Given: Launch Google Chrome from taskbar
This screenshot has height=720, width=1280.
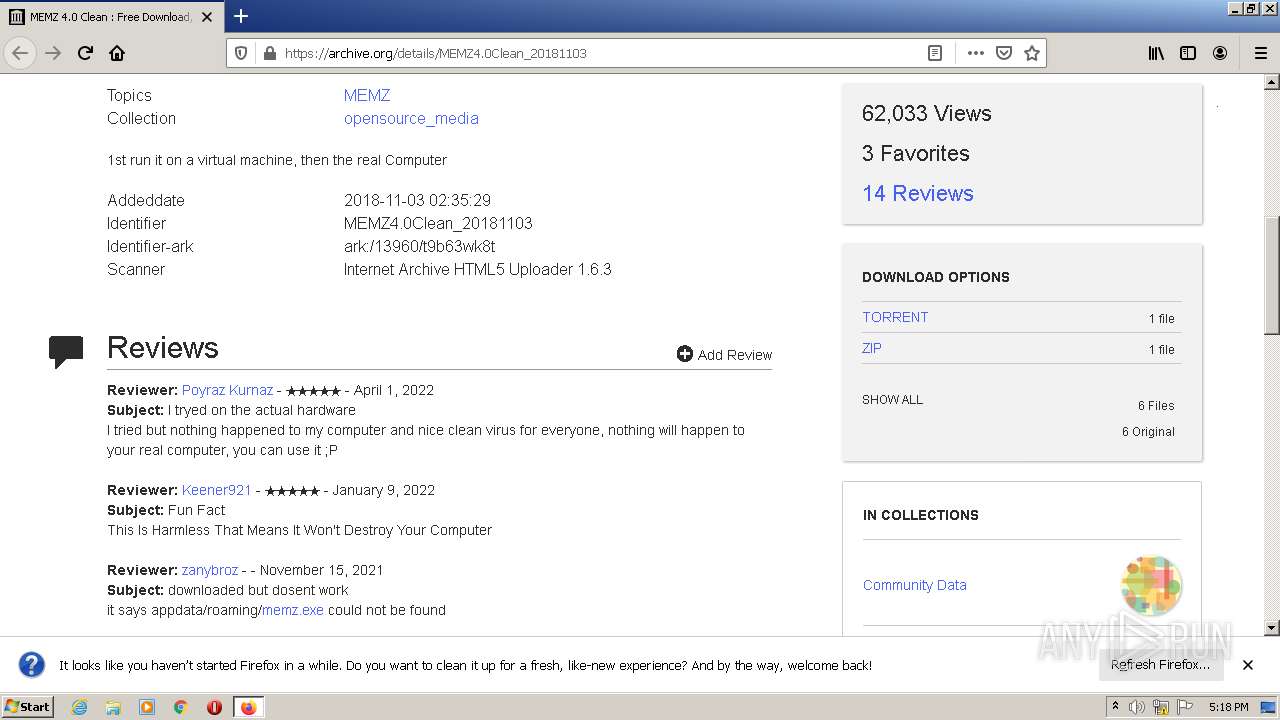Looking at the screenshot, I should (181, 707).
